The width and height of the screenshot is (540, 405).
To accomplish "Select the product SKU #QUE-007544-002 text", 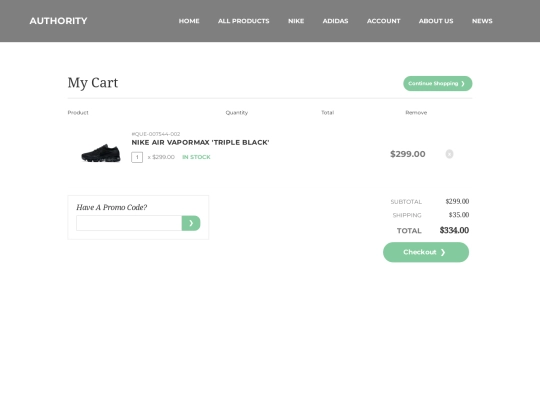I will (156, 134).
